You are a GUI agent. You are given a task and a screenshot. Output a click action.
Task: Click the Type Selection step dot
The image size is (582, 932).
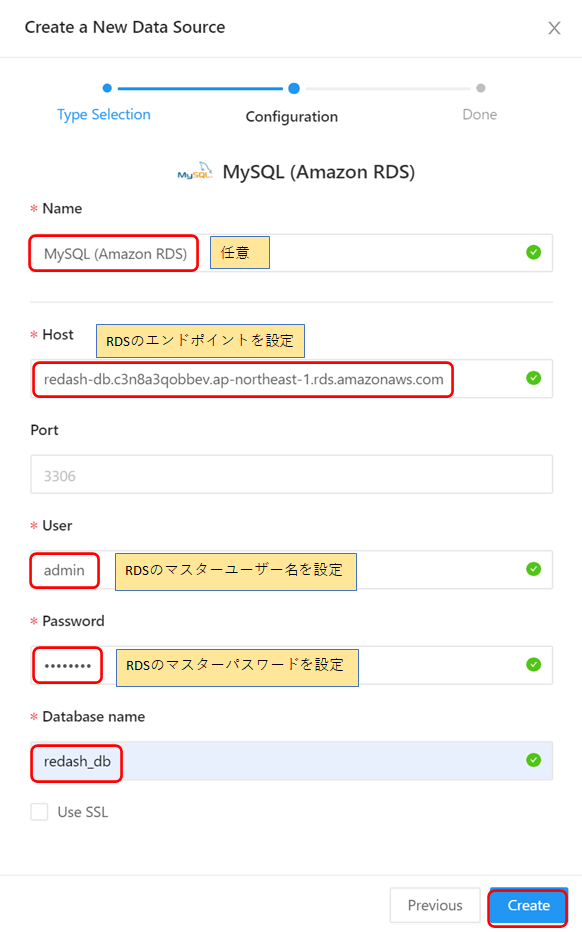click(x=108, y=88)
